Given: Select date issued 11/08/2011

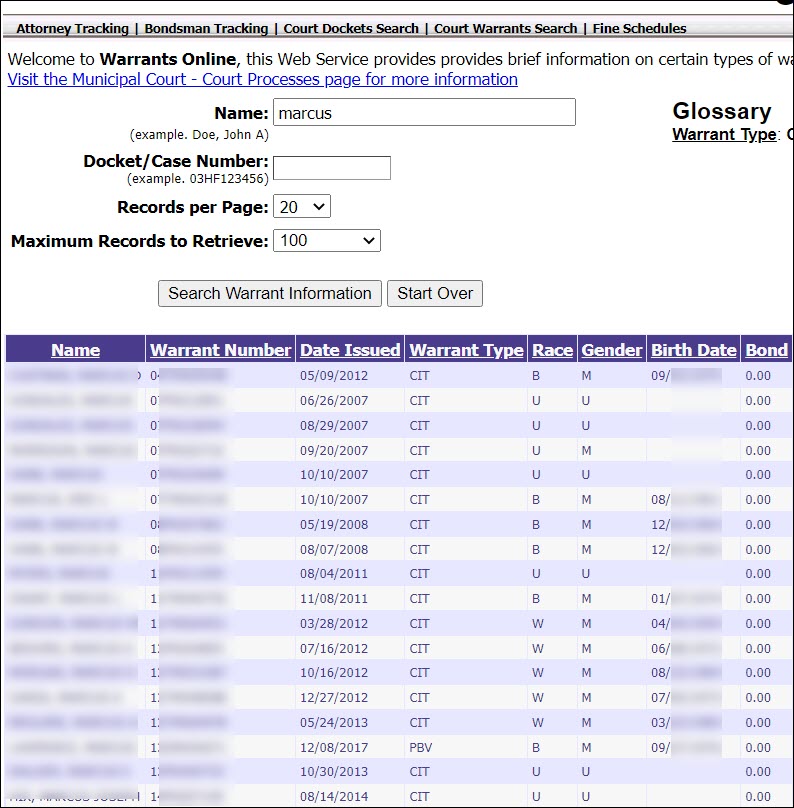Looking at the screenshot, I should click(x=334, y=599).
